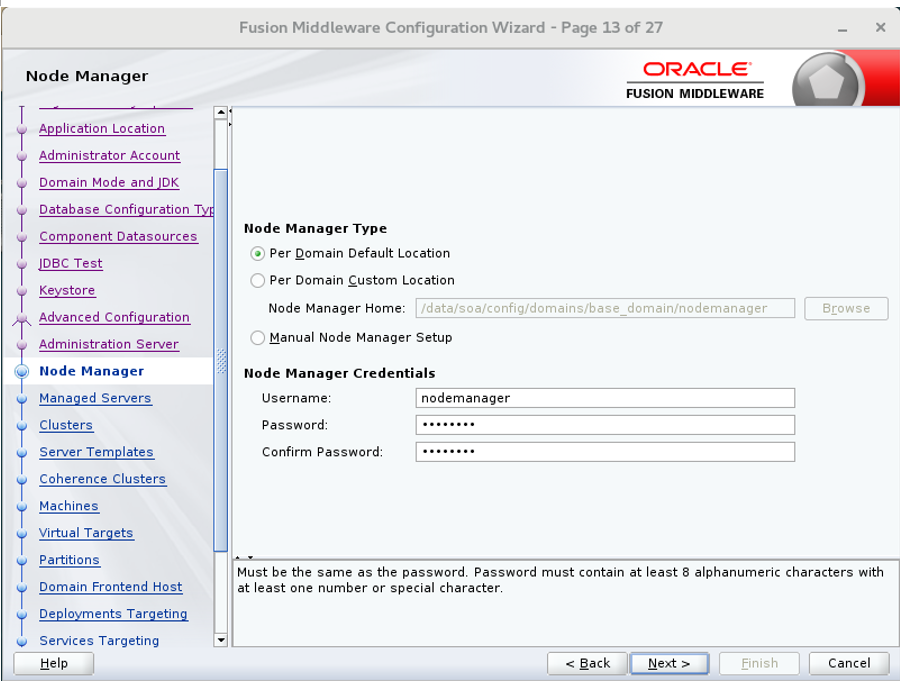Focus the Username field
Viewport: 900px width, 683px height.
(605, 398)
